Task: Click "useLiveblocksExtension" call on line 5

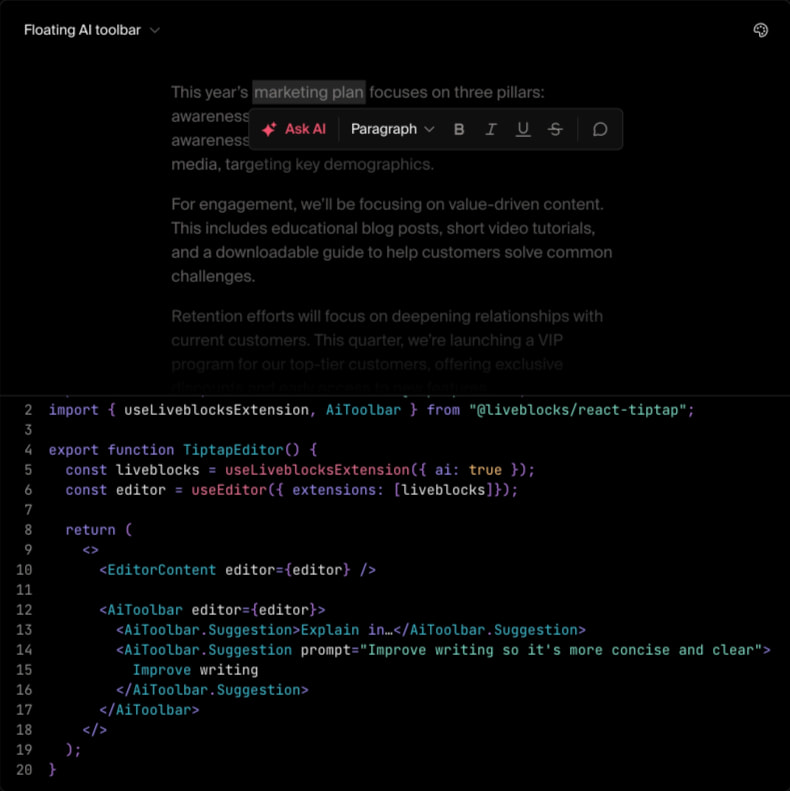Action: coord(317,470)
